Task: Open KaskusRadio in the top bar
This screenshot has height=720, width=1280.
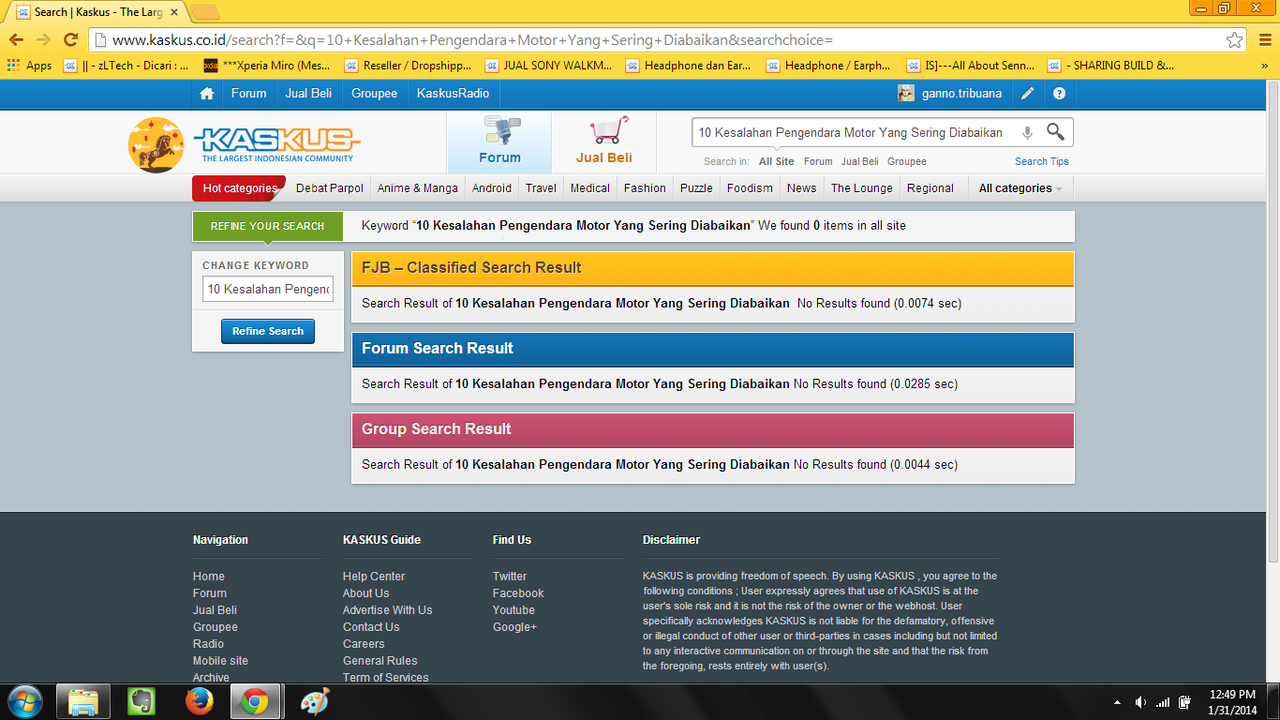Action: tap(453, 93)
